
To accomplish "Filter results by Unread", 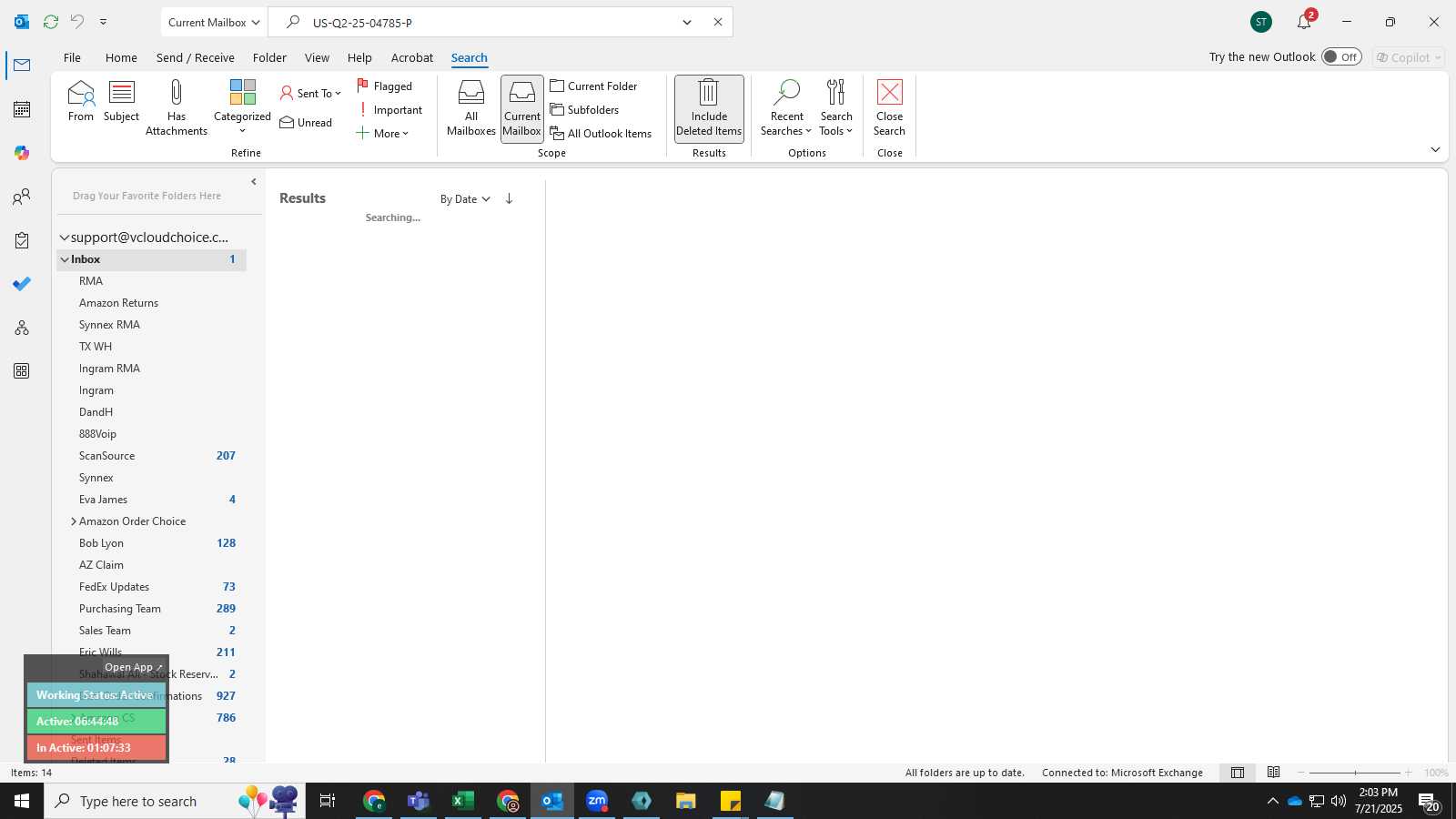I will pyautogui.click(x=306, y=122).
